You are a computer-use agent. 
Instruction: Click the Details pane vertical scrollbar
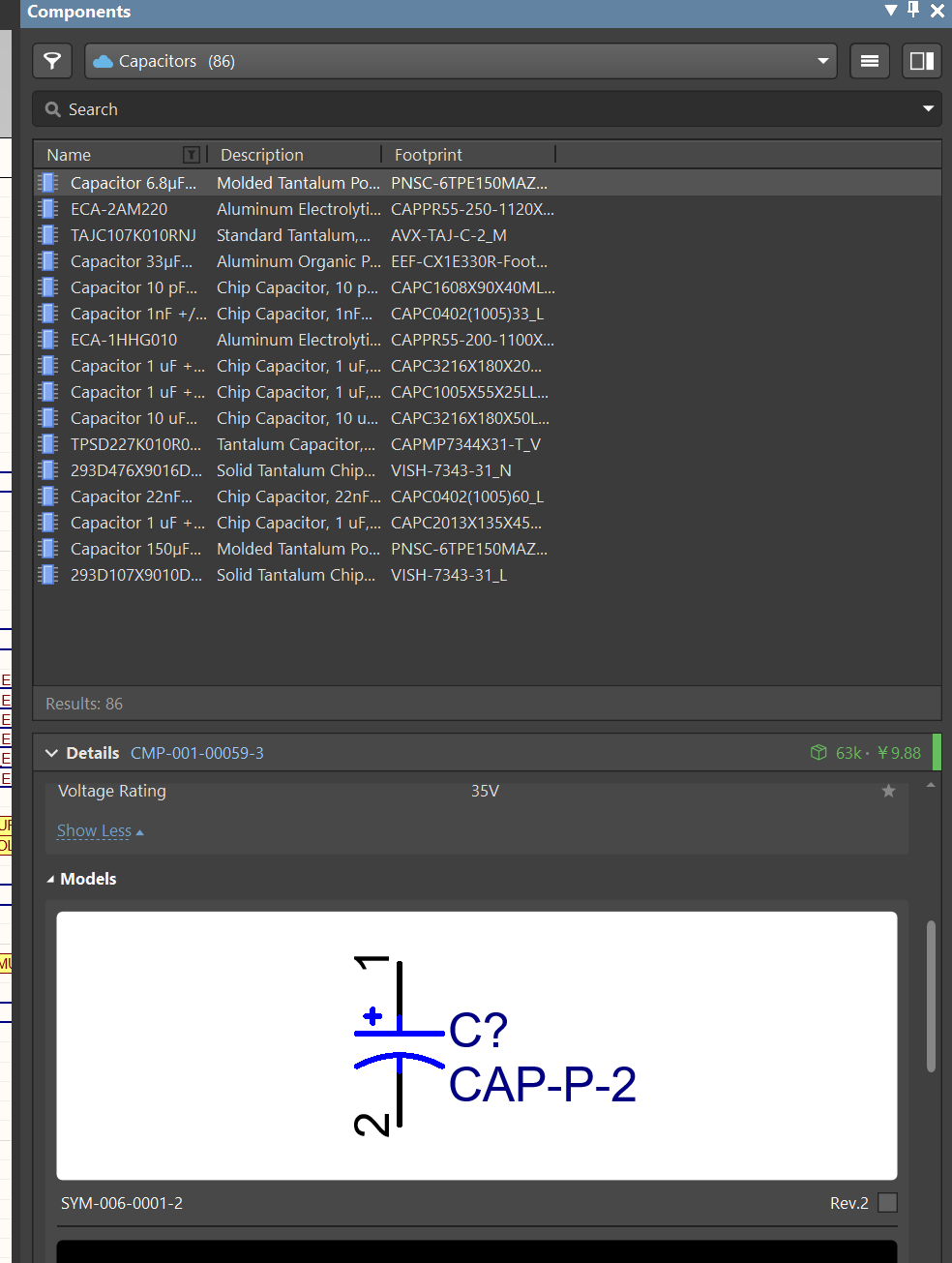[x=931, y=997]
